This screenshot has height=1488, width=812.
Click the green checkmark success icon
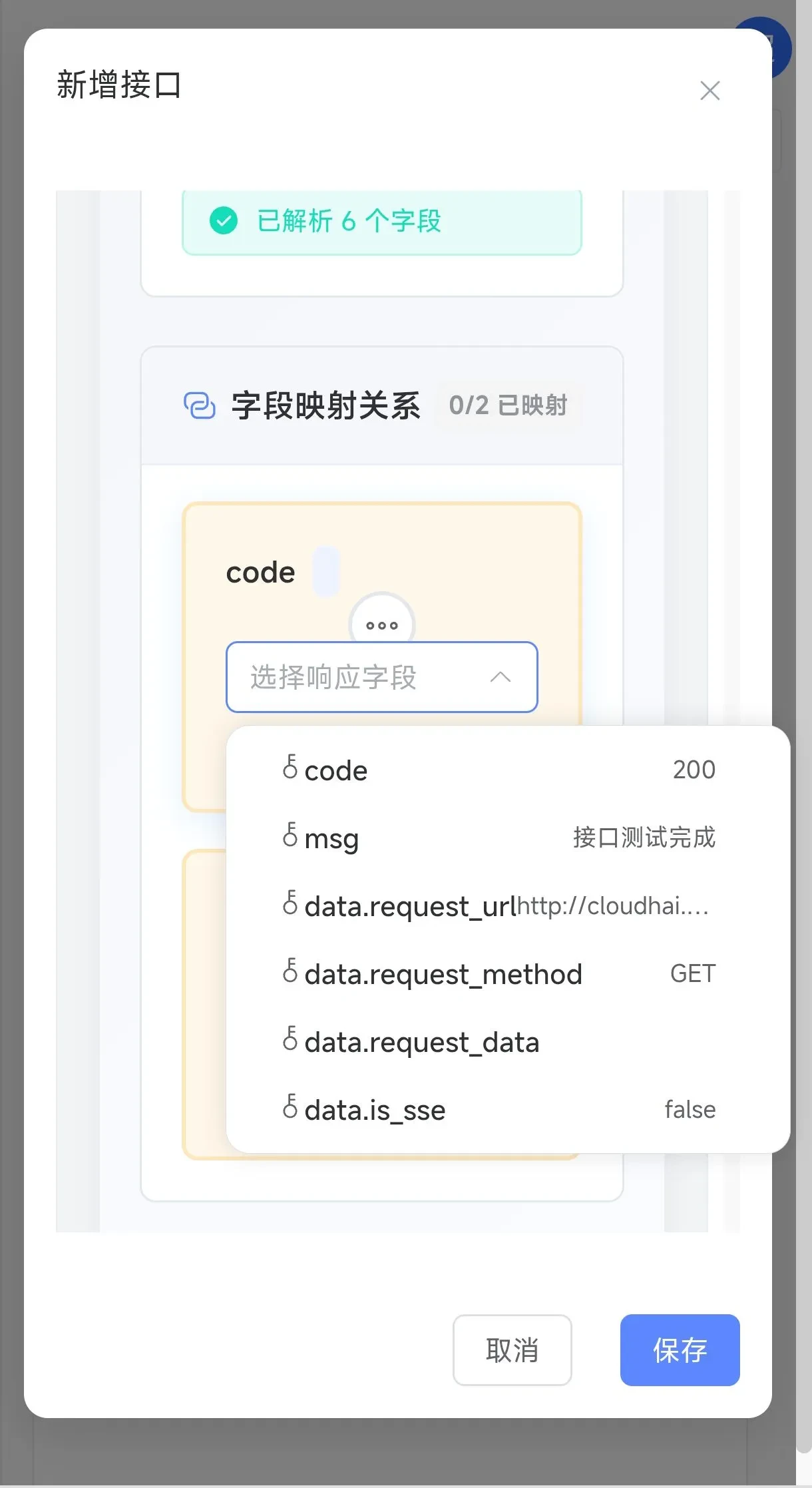point(224,220)
